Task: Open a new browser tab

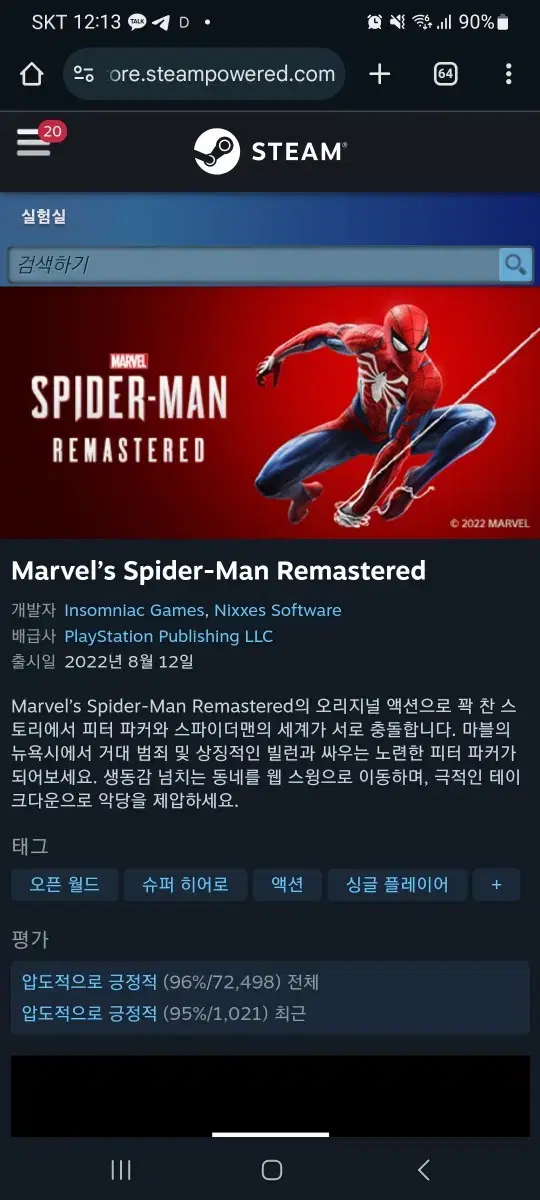Action: 379,74
